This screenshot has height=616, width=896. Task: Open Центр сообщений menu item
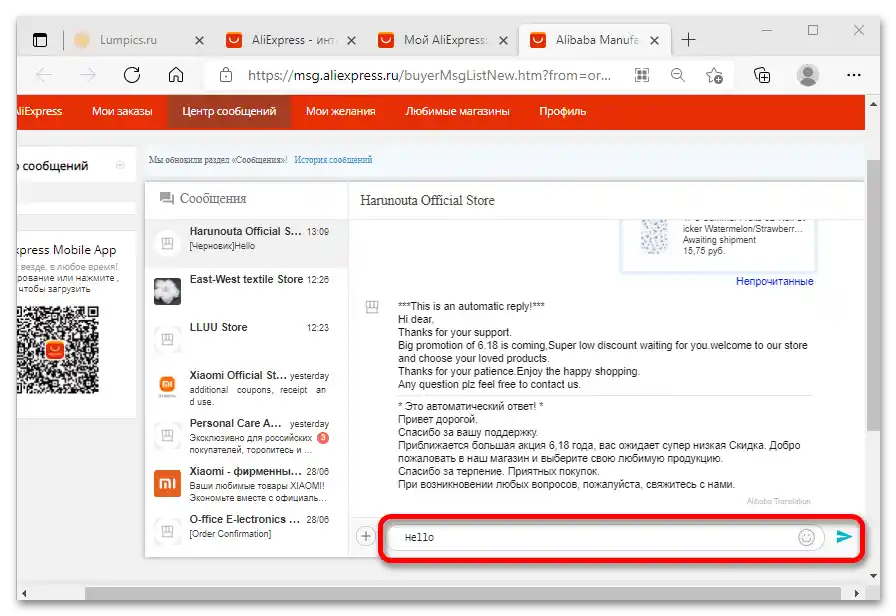click(229, 111)
